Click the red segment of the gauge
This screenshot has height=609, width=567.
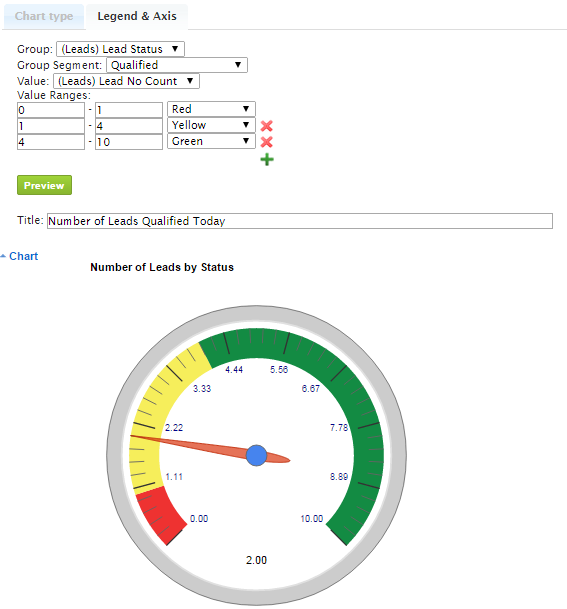(162, 515)
